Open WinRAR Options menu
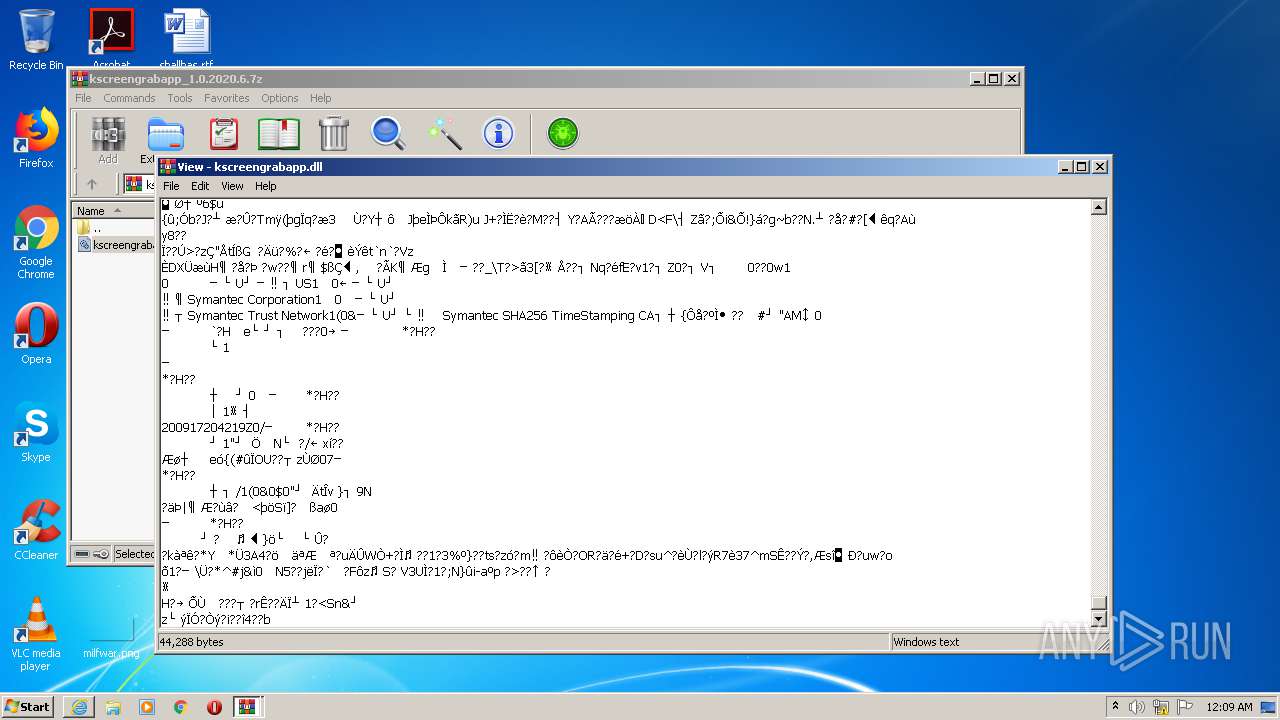Image resolution: width=1280 pixels, height=720 pixels. [x=280, y=98]
